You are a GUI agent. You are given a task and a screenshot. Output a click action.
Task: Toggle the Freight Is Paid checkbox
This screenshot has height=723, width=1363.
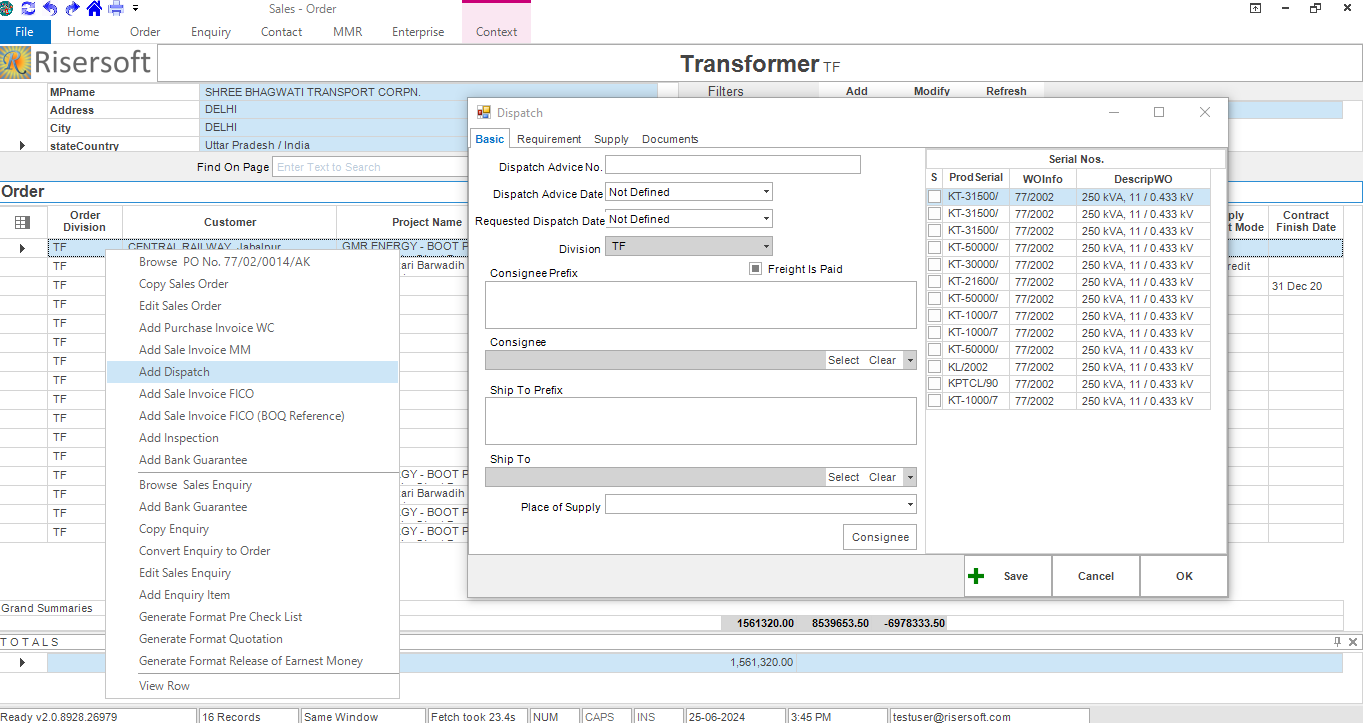click(x=756, y=269)
